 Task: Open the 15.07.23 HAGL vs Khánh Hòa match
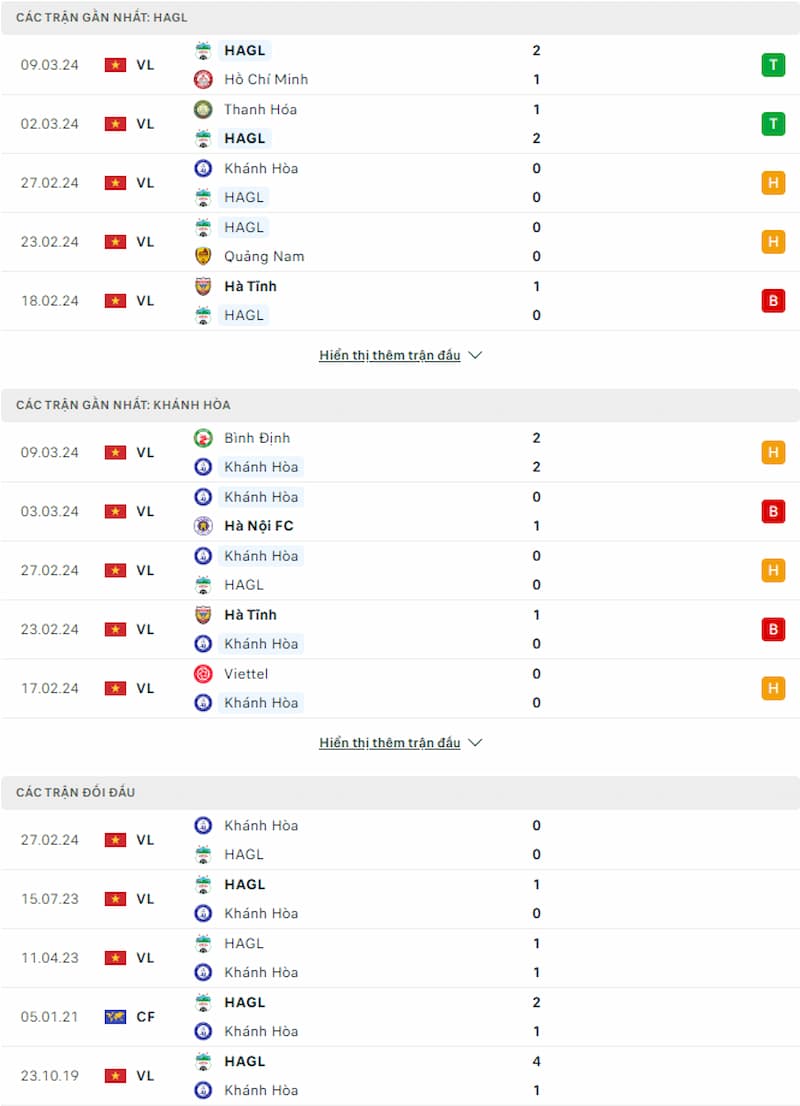[x=400, y=899]
